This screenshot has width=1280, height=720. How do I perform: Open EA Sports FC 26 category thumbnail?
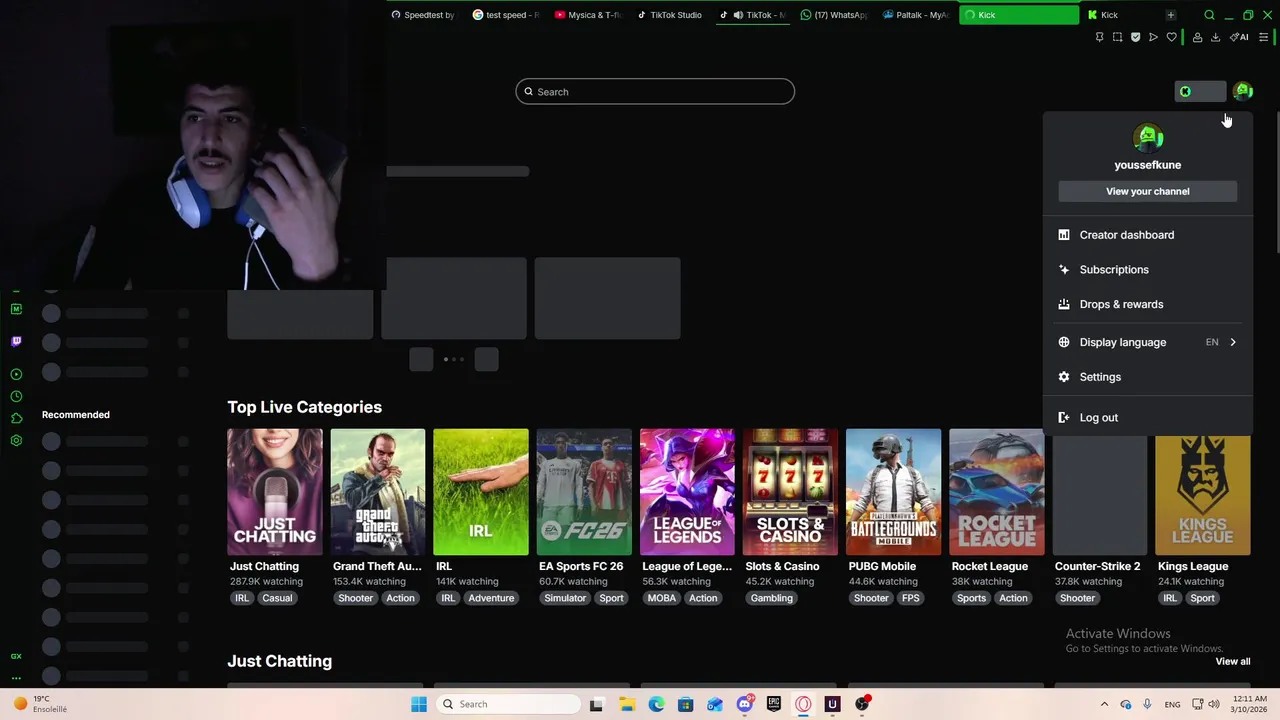coord(584,492)
